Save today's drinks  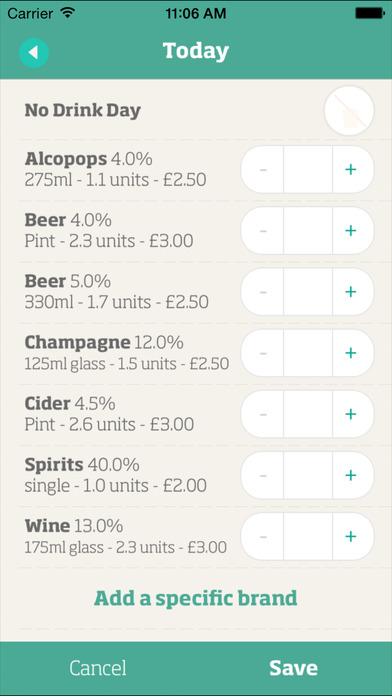[293, 668]
